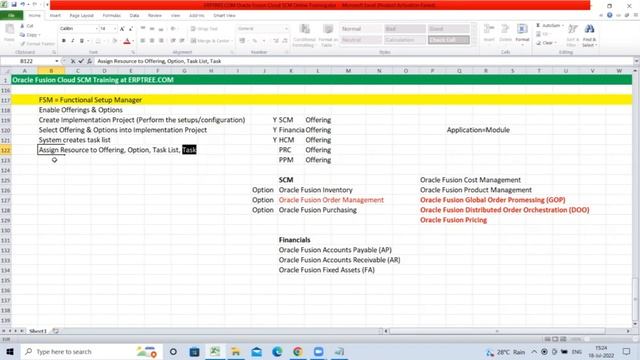This screenshot has height=360, width=640.
Task: Open Sort & Filter menu
Action: point(572,35)
